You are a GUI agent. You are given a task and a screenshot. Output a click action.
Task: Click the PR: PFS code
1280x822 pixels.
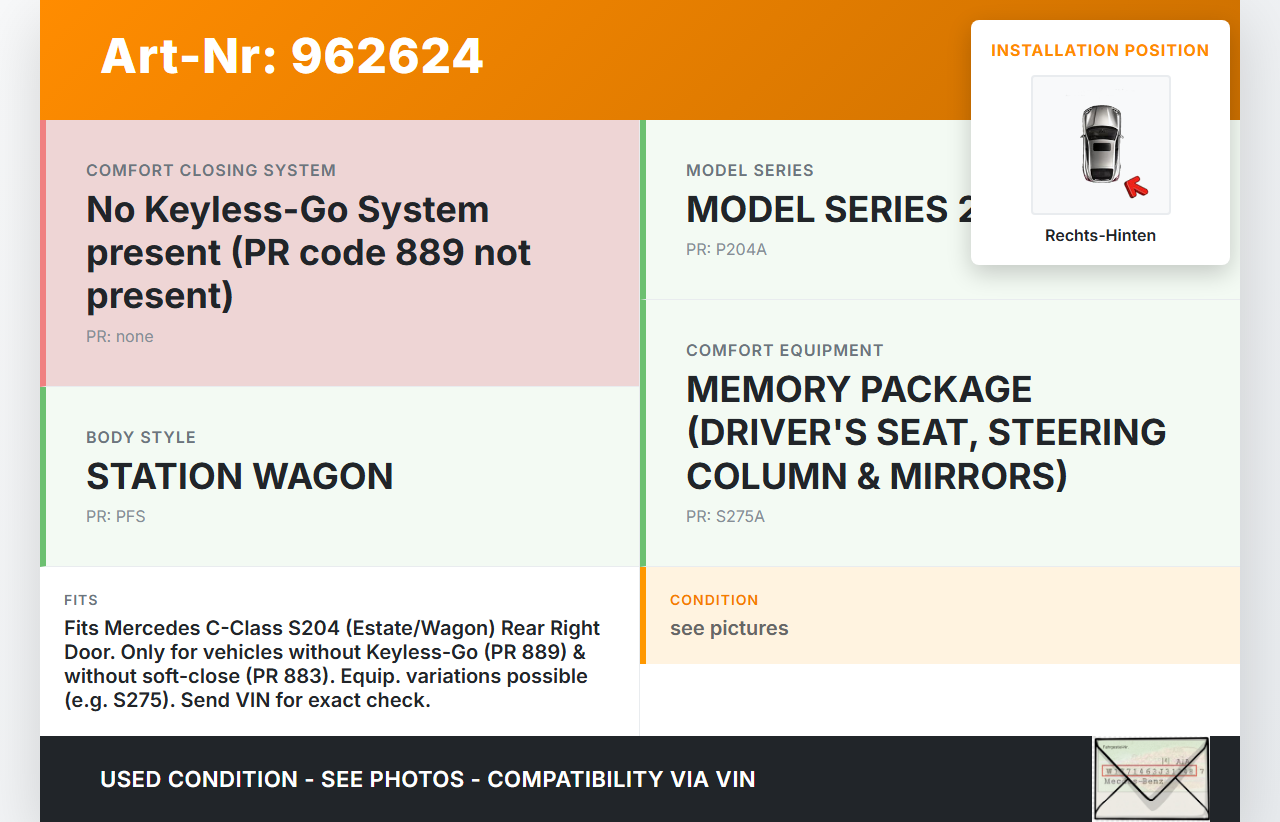click(x=116, y=517)
